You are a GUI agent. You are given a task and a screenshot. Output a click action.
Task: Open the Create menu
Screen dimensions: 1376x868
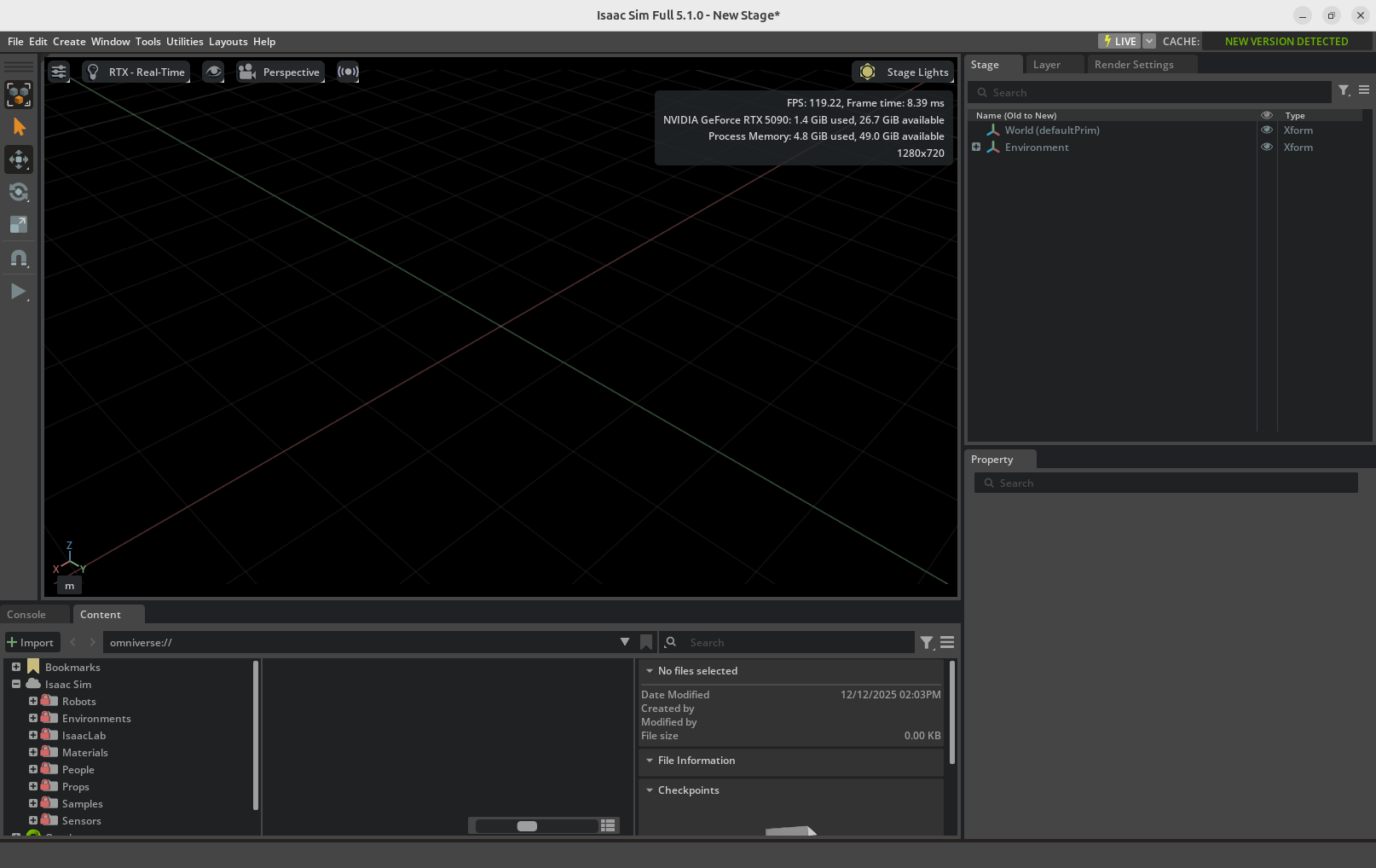(x=68, y=41)
